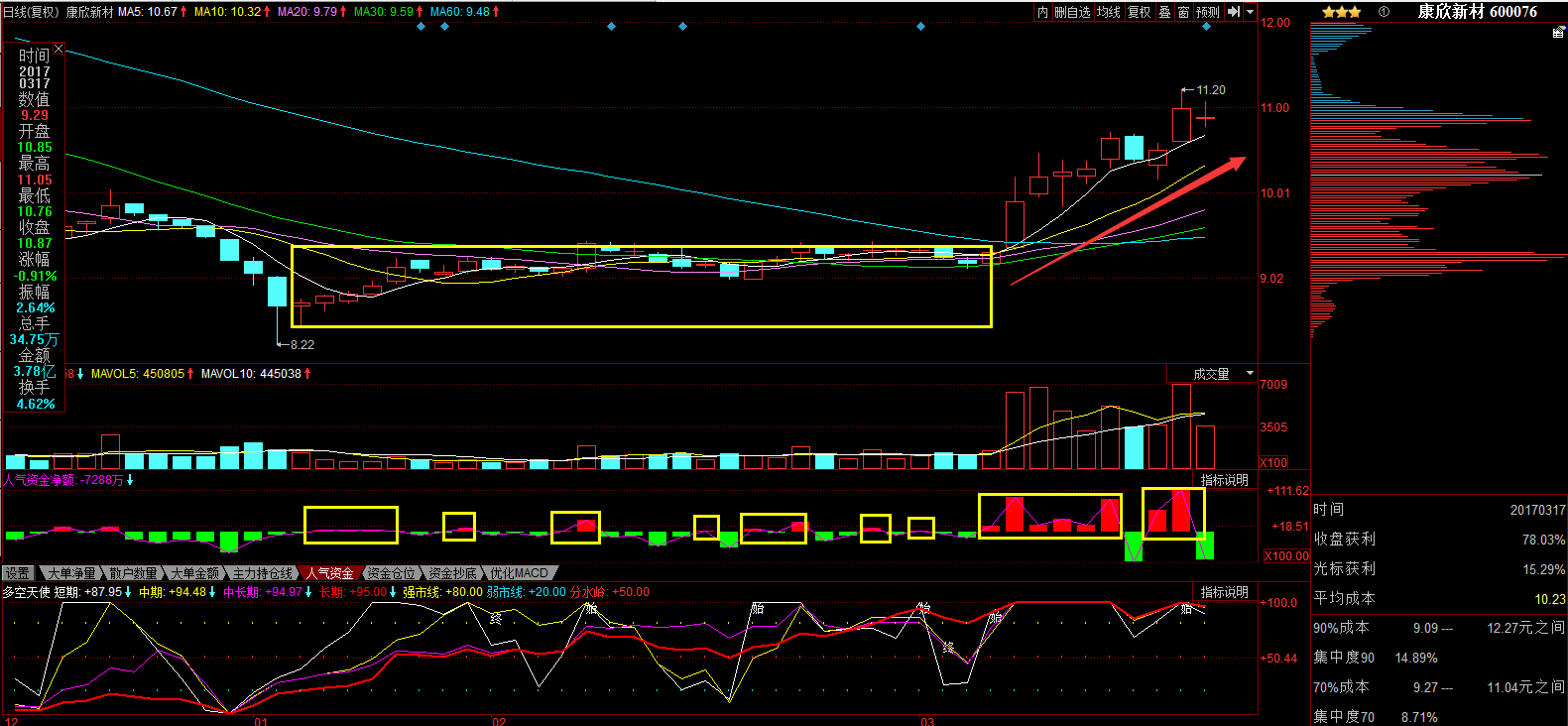Click the first blue diamond marker atop chart

click(421, 27)
